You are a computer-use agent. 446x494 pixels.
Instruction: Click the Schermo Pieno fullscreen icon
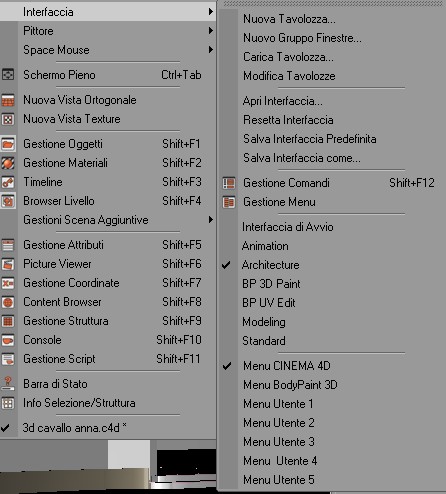(8, 74)
